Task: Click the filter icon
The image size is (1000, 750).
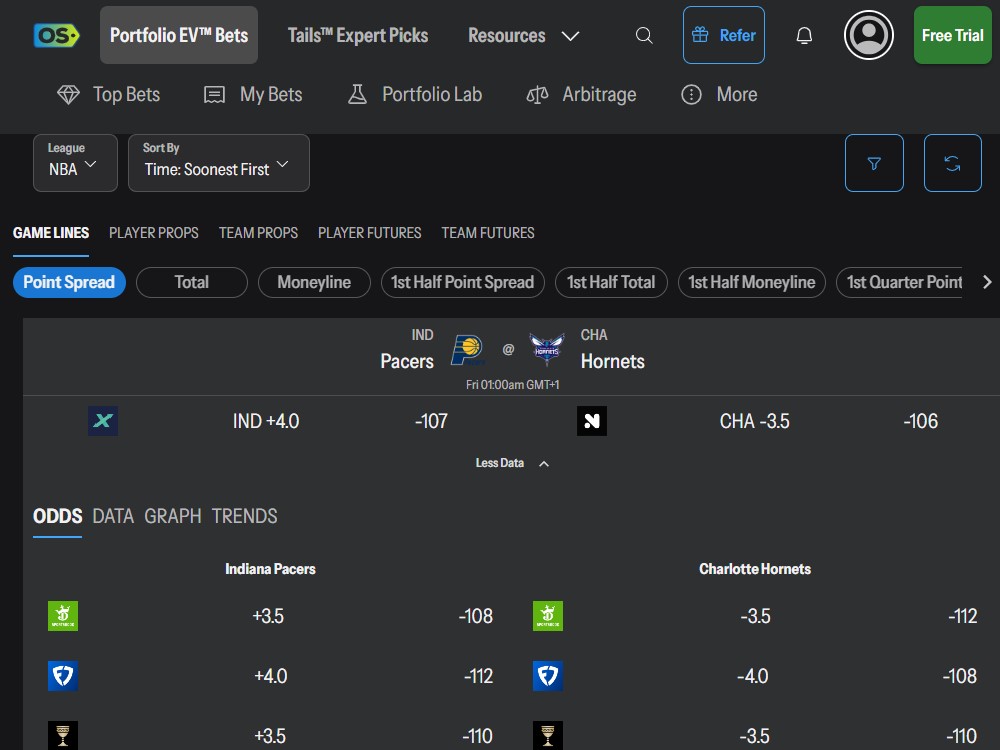Action: click(874, 163)
